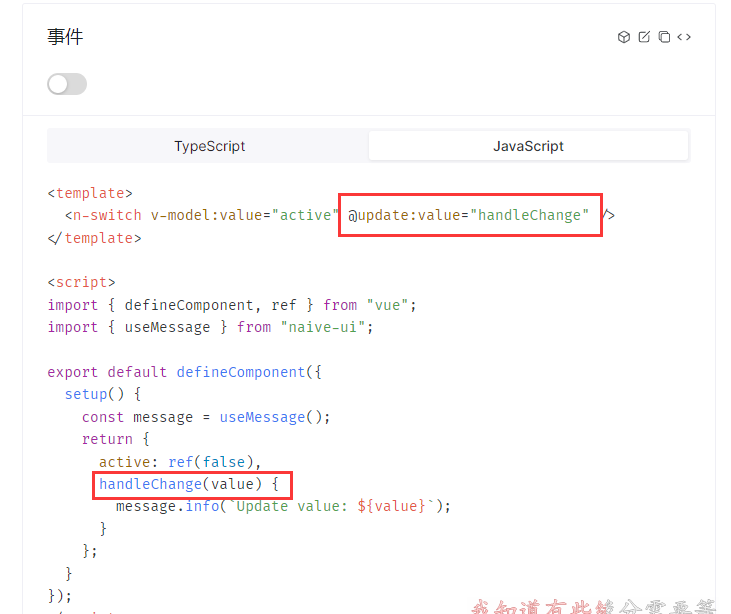731x614 pixels.
Task: Click the v-model:value="active" attribute
Action: [x=244, y=215]
